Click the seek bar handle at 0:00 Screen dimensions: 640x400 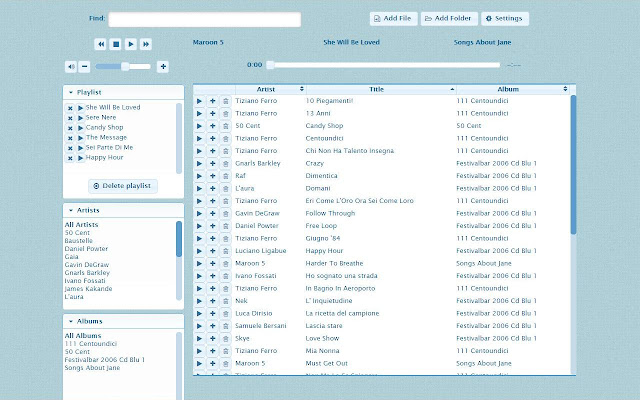point(270,65)
